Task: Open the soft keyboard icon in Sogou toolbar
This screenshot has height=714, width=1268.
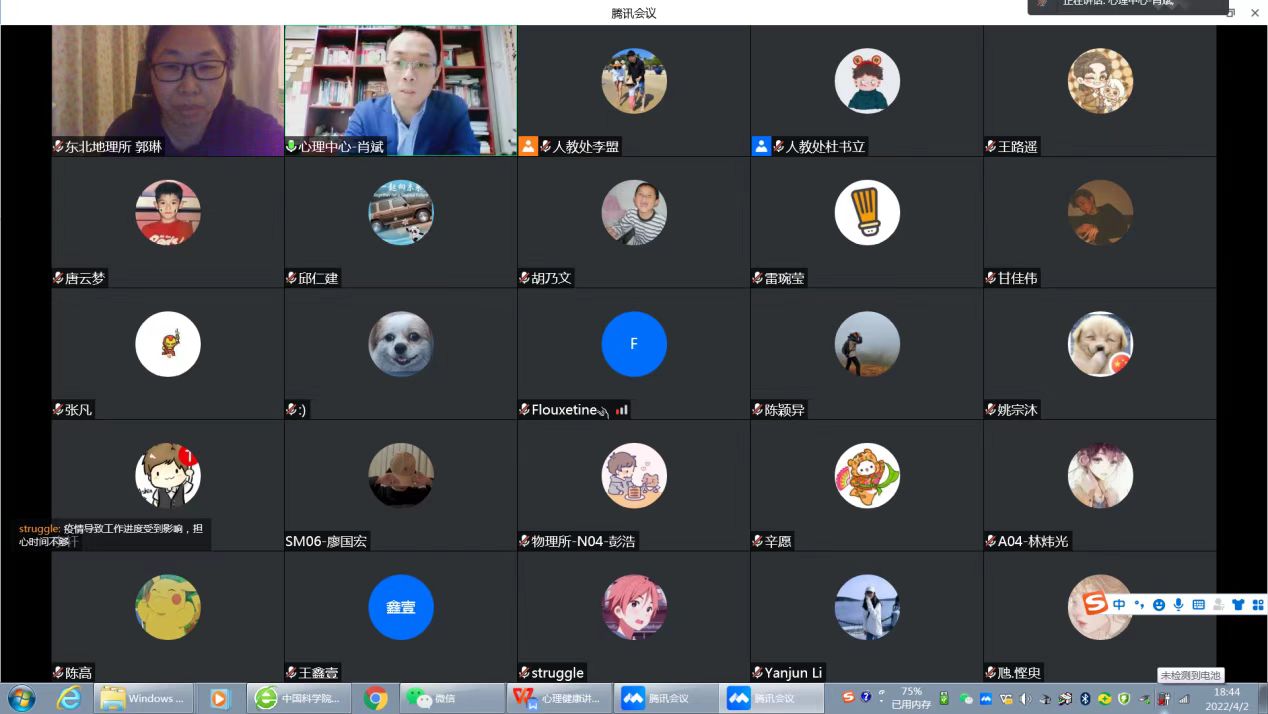Action: coord(1198,605)
